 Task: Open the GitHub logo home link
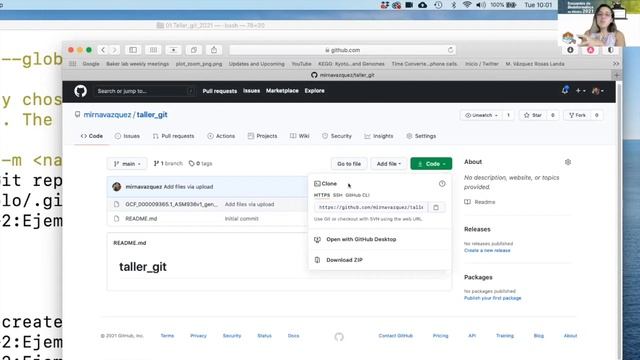[80, 91]
